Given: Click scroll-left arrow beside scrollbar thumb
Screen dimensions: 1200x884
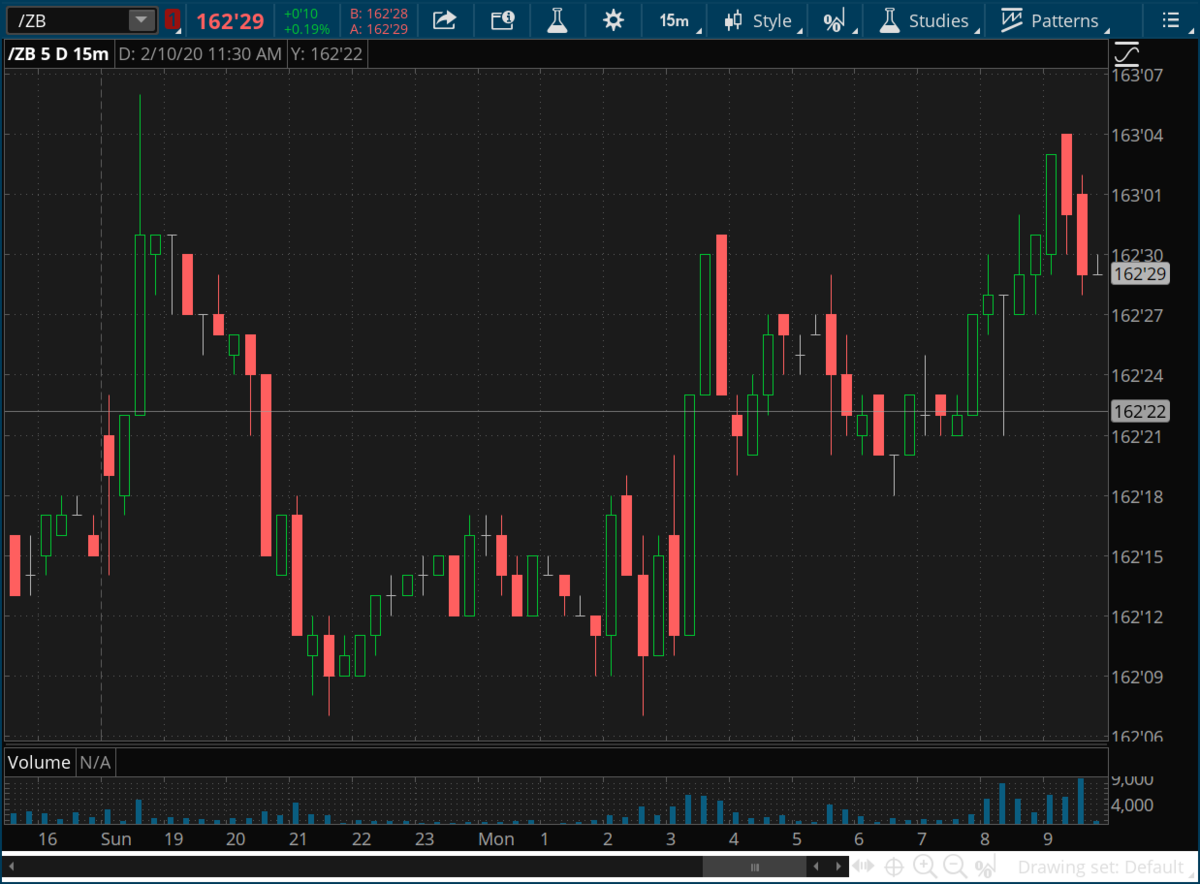Looking at the screenshot, I should 817,866.
